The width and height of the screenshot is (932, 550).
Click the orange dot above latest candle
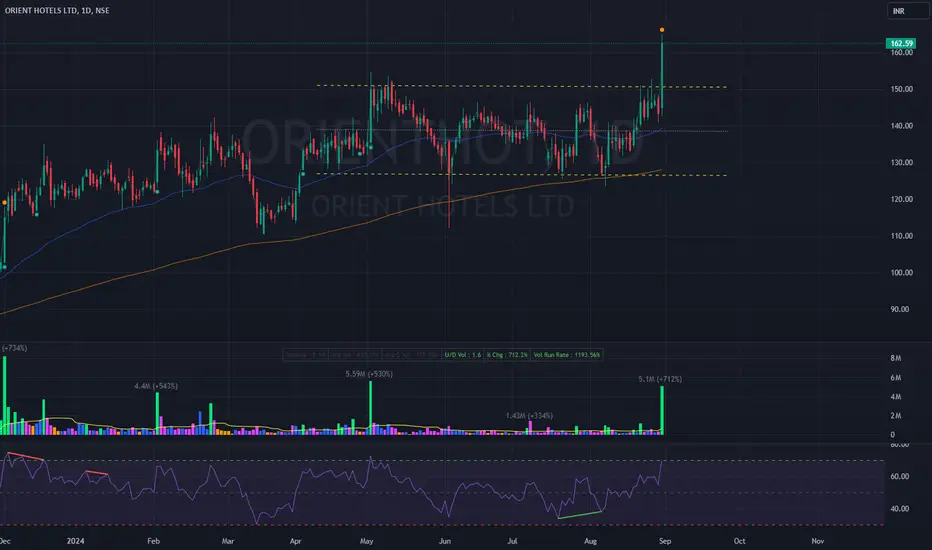tap(662, 30)
